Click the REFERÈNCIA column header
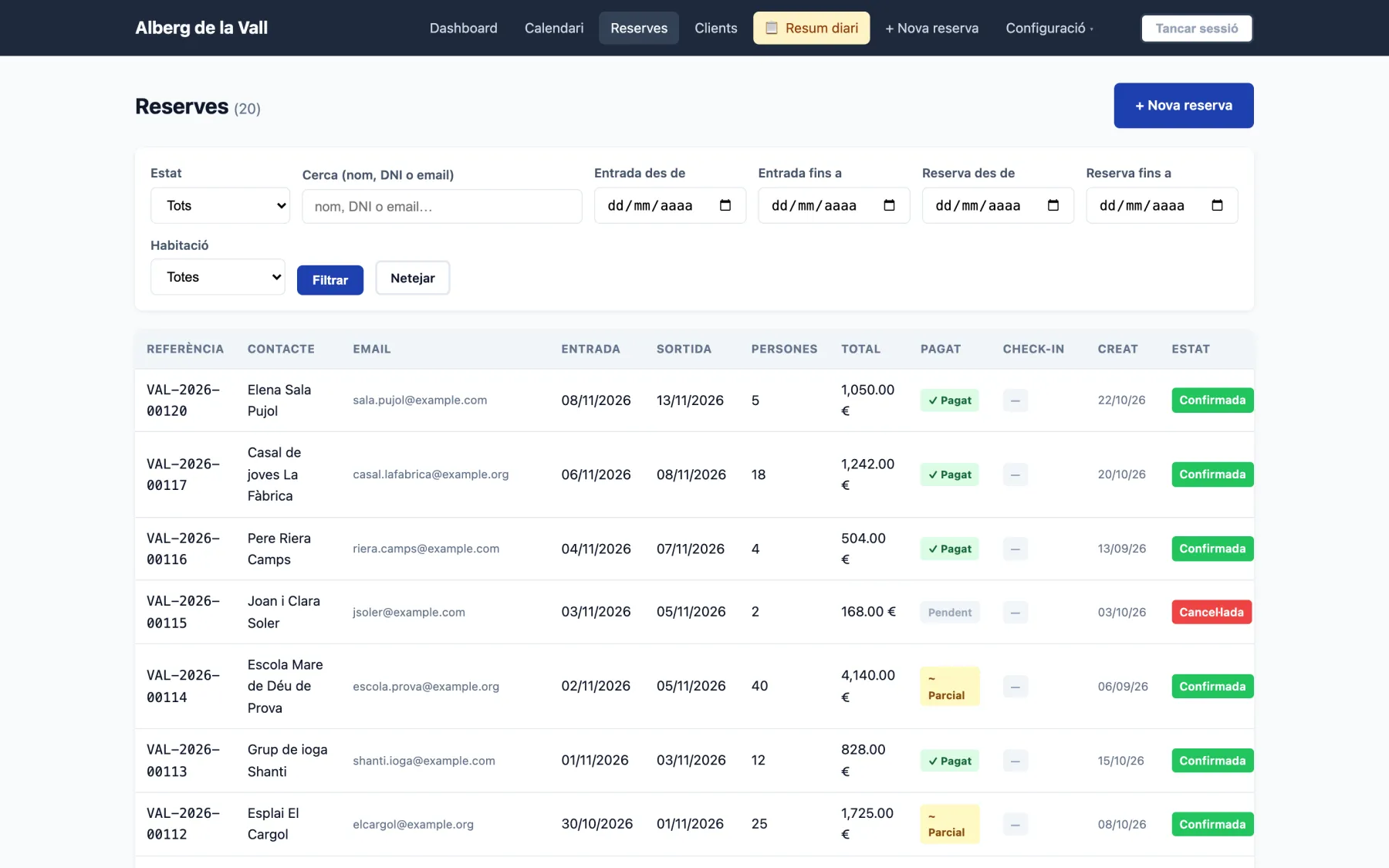The image size is (1389, 868). click(x=185, y=349)
